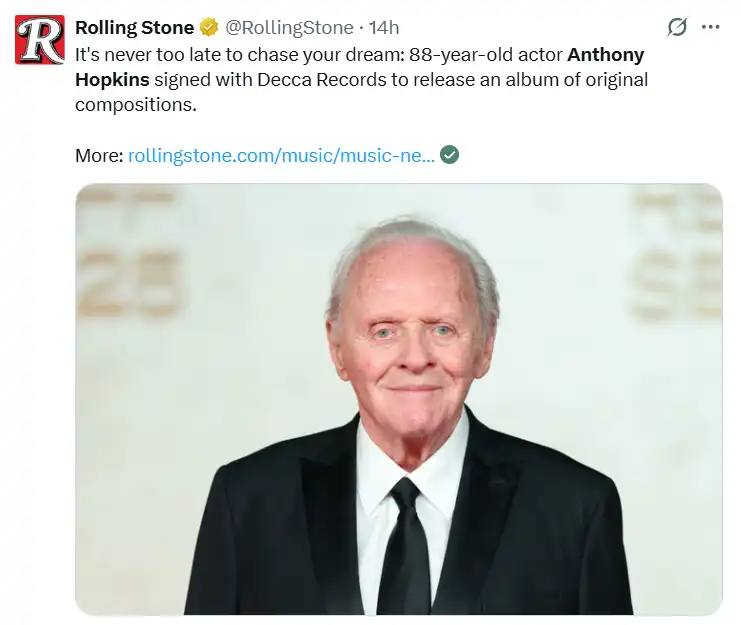
Task: Click the word 'compositions.' in the post
Action: pos(136,104)
